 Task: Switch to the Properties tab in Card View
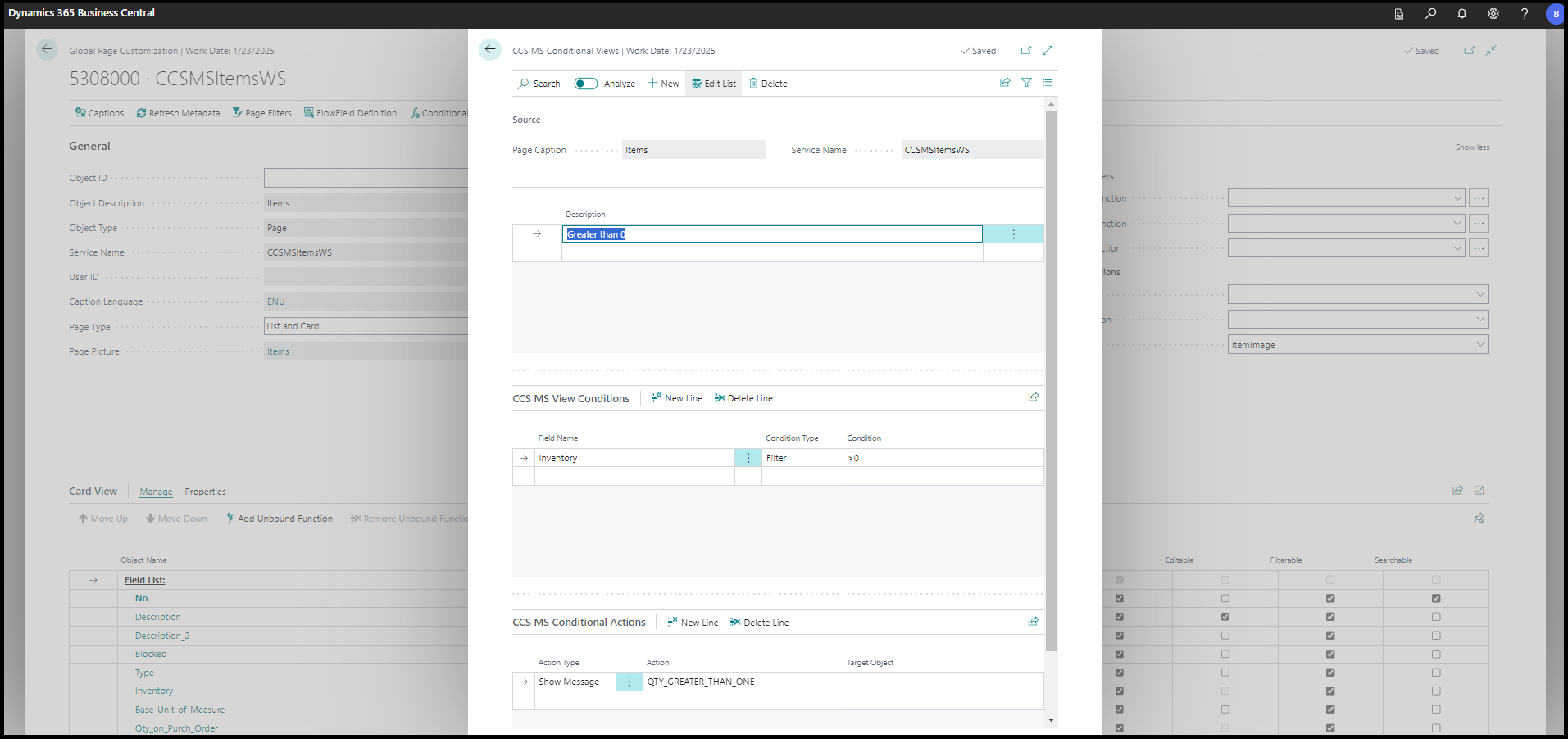tap(205, 492)
